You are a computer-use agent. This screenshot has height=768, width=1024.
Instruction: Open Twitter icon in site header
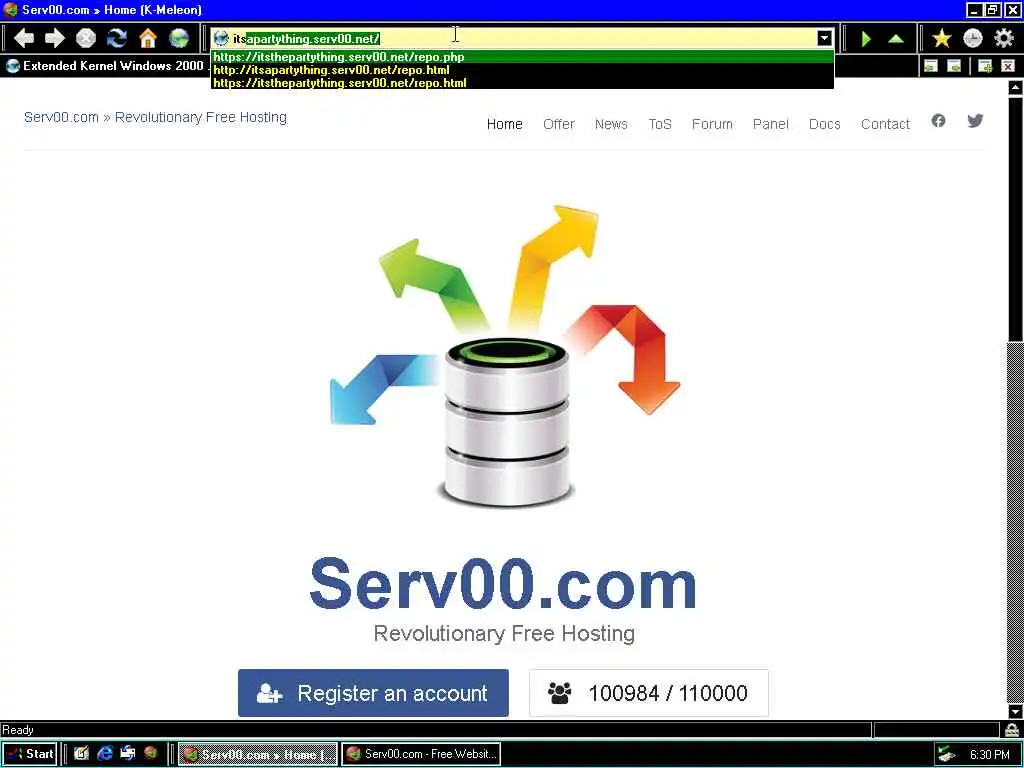pyautogui.click(x=975, y=121)
